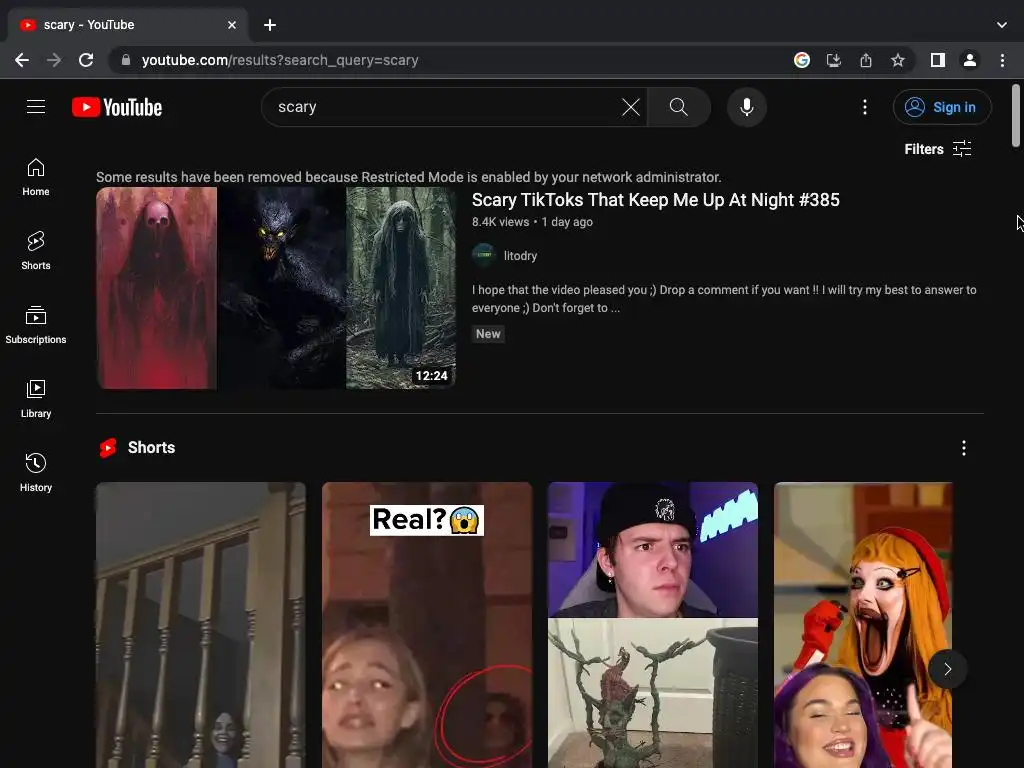Viewport: 1024px width, 768px height.
Task: Open Home in sidebar
Action: (x=36, y=177)
